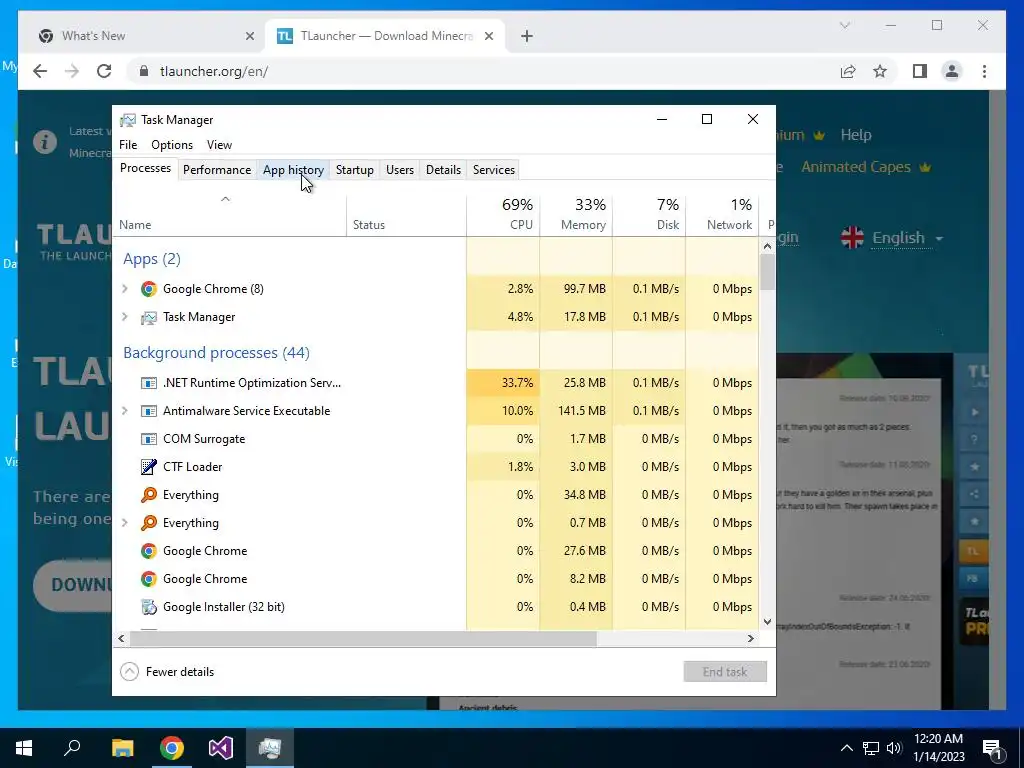The width and height of the screenshot is (1024, 768).
Task: Open the Help link on TLauncher page
Action: coord(856,135)
